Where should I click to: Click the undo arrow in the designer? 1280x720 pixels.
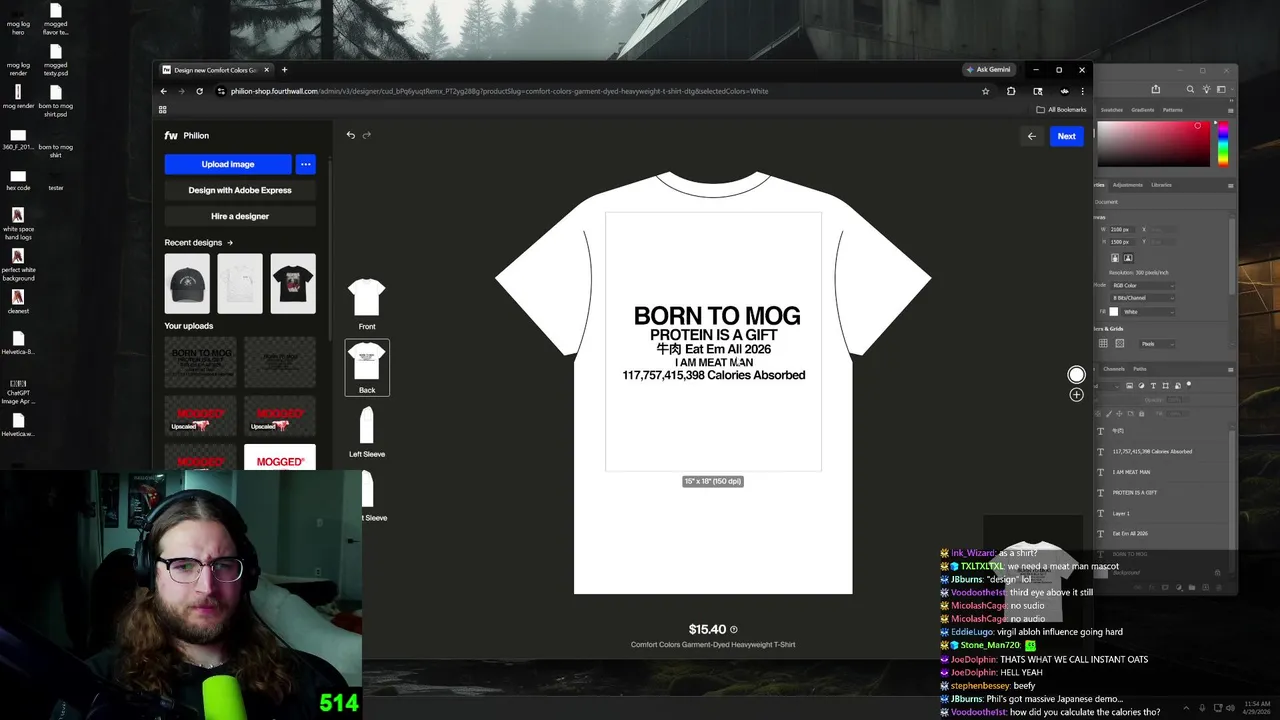coord(350,135)
